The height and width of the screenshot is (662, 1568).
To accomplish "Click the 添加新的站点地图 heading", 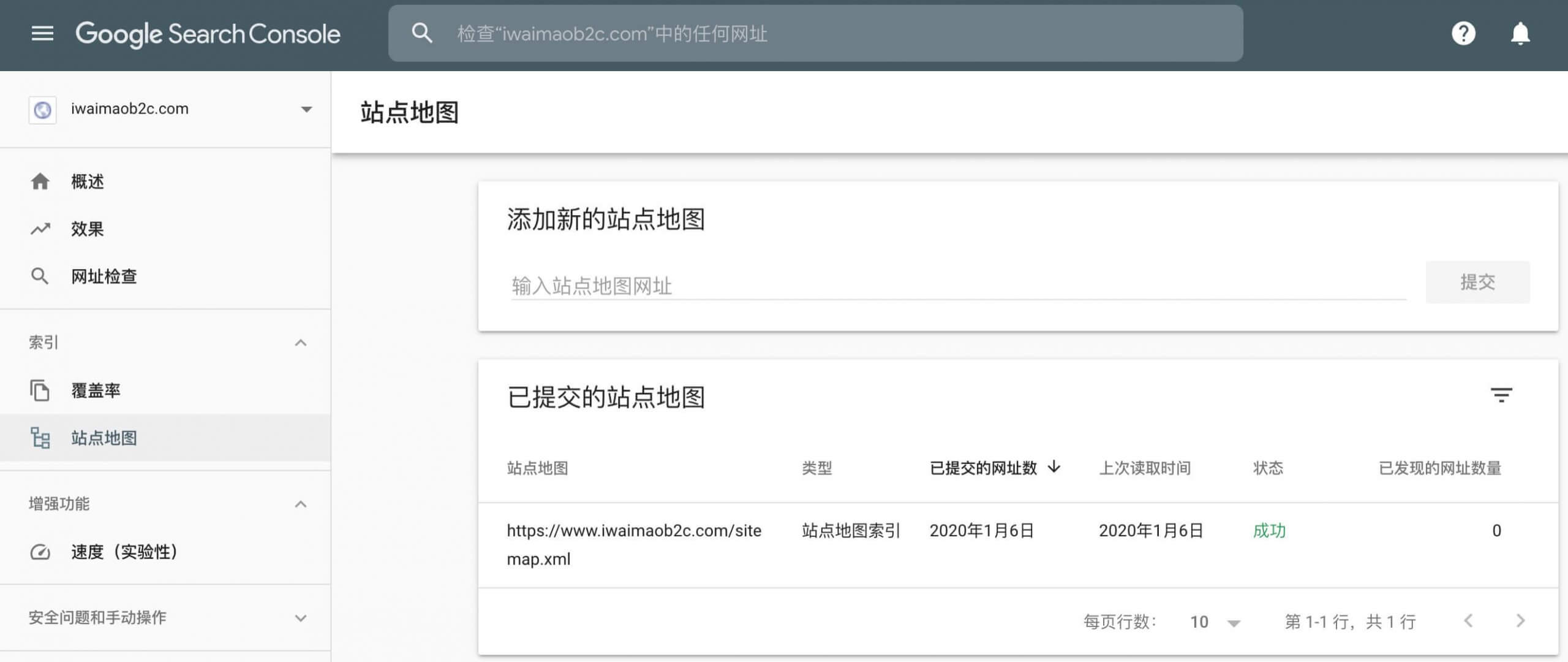I will (x=606, y=219).
